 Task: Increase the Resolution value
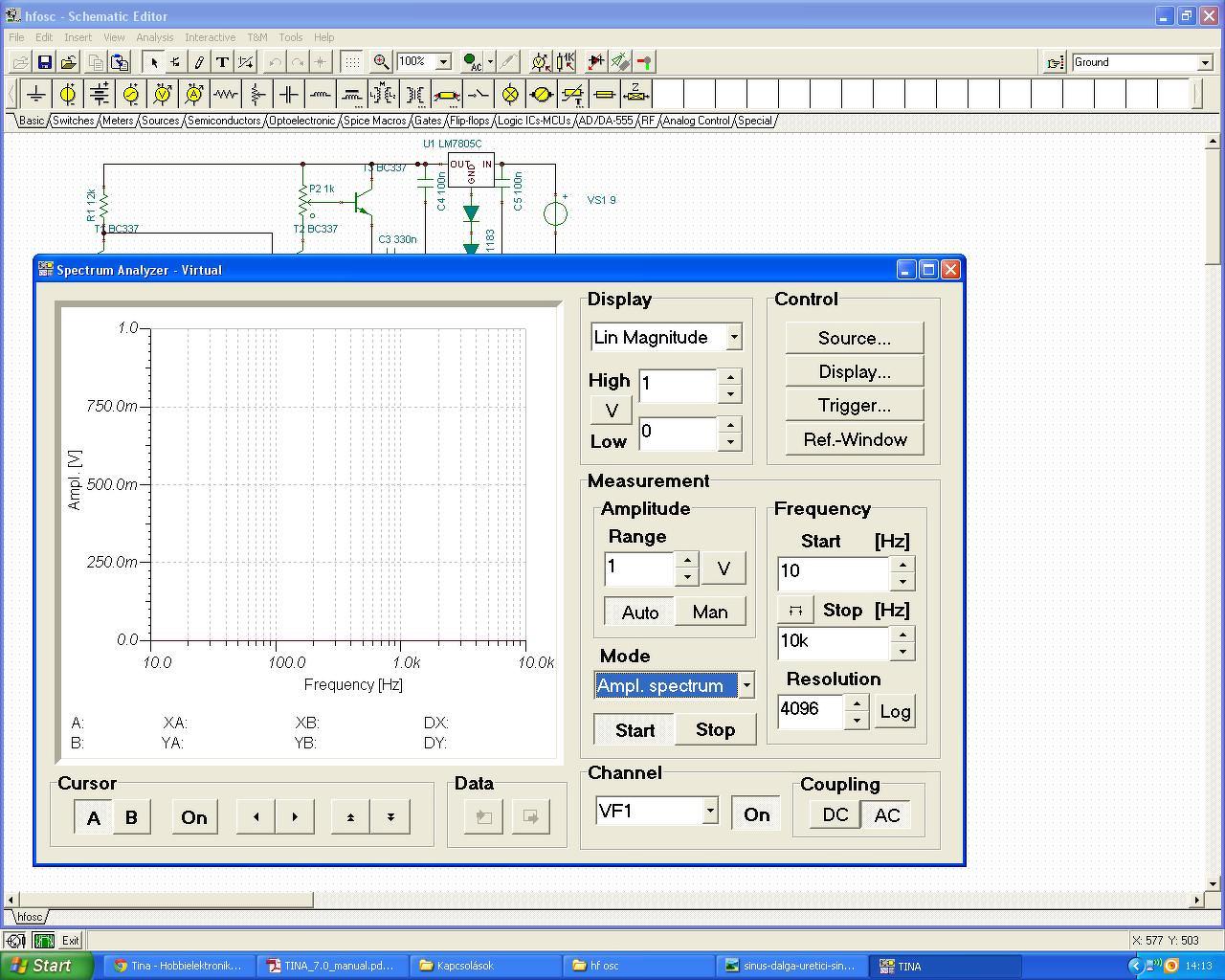pyautogui.click(x=857, y=702)
